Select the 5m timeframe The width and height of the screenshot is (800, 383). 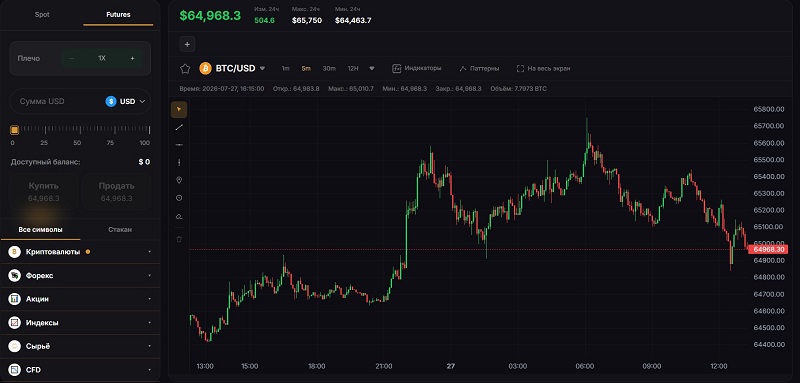click(x=306, y=68)
